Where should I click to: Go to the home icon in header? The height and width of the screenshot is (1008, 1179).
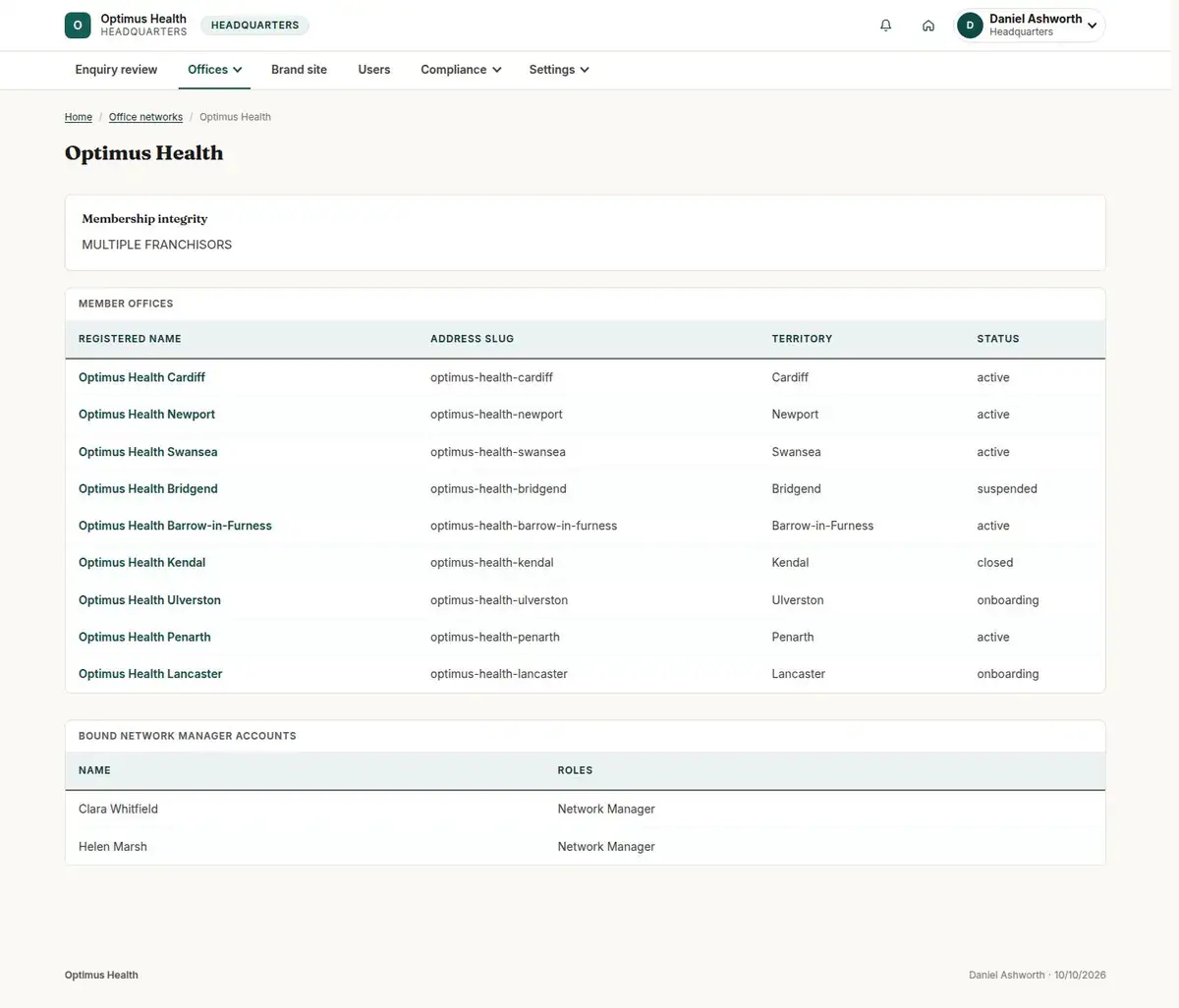(x=927, y=26)
